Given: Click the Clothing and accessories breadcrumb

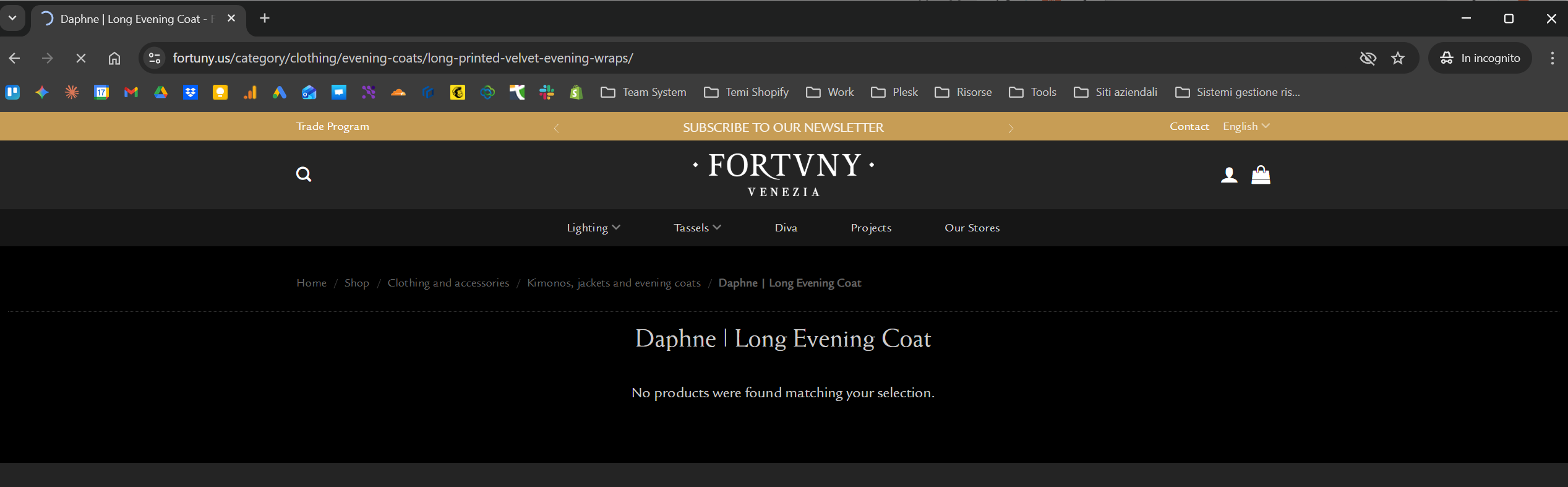Looking at the screenshot, I should 448,283.
